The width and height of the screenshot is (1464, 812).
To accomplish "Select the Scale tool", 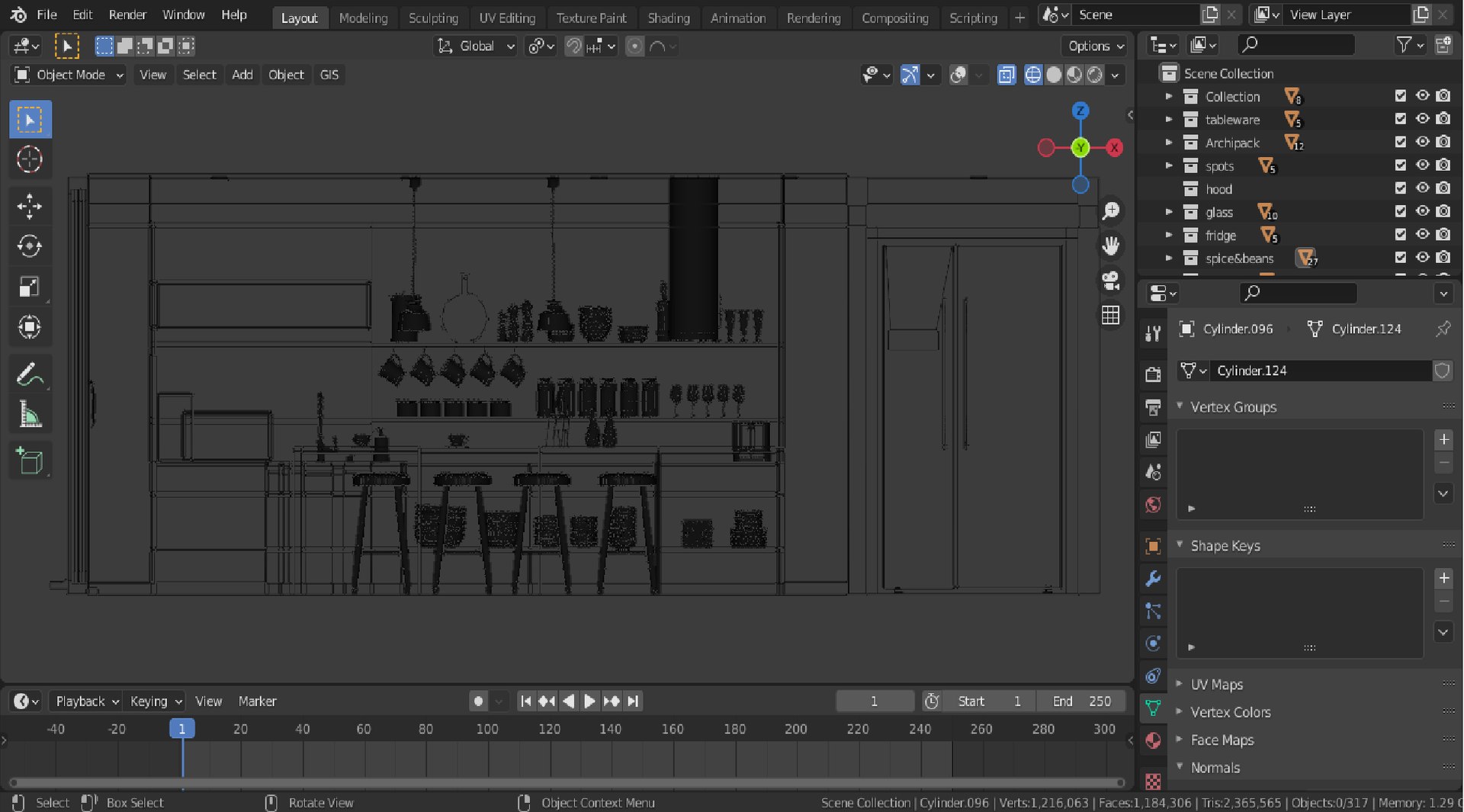I will click(x=30, y=287).
